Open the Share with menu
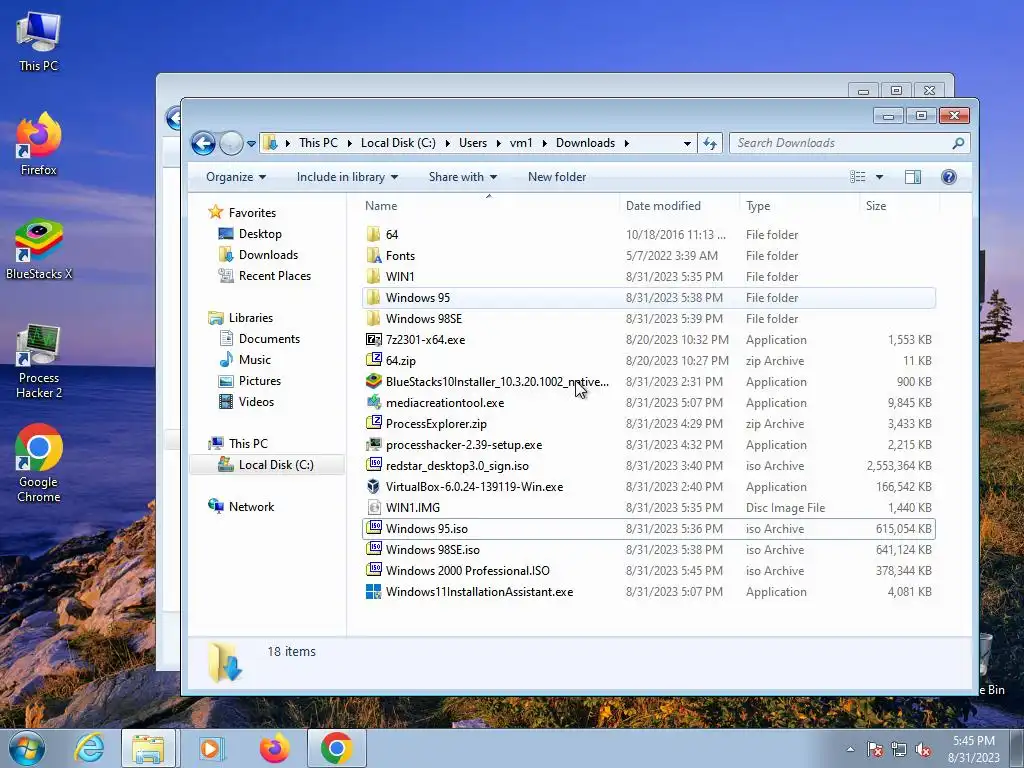Image resolution: width=1024 pixels, height=768 pixels. pos(462,177)
